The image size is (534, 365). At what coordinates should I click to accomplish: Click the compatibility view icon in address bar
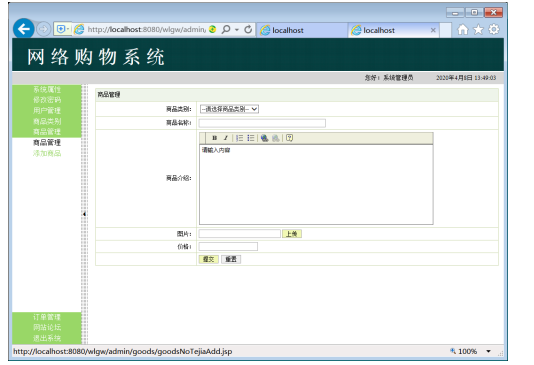pyautogui.click(x=213, y=30)
